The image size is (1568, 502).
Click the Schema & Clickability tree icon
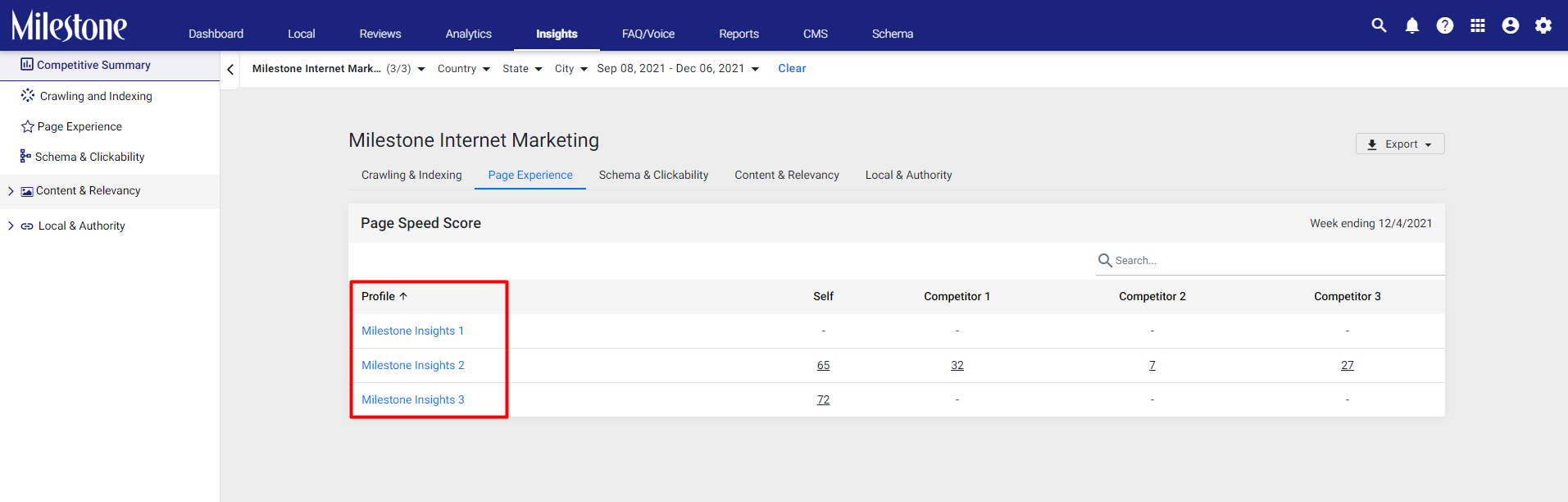click(x=25, y=156)
